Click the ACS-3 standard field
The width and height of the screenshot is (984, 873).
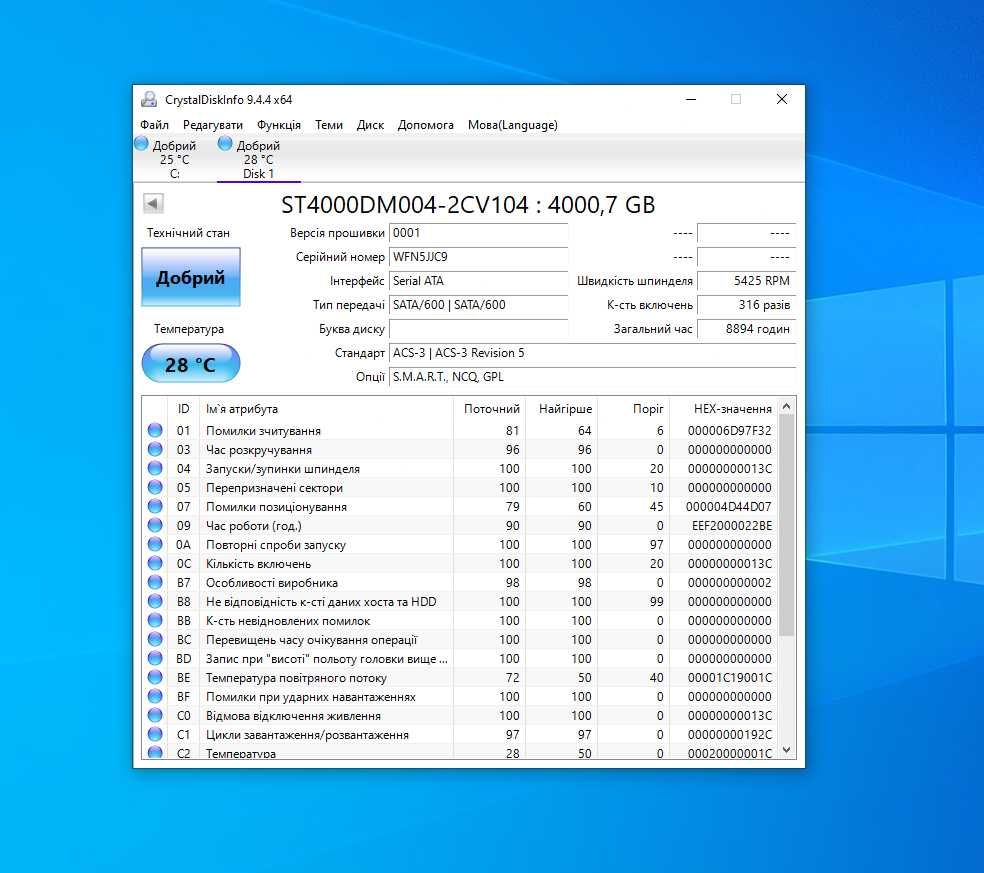pos(592,353)
